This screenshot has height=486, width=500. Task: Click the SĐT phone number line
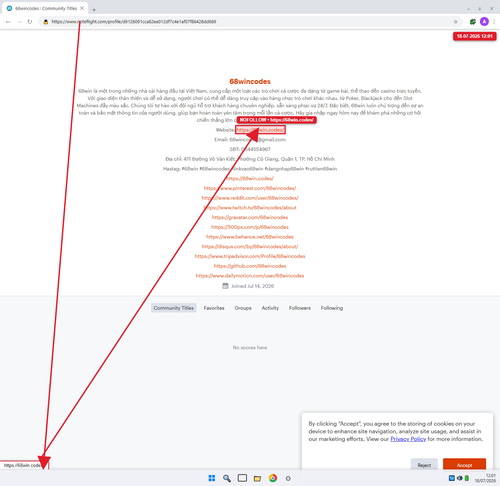[x=250, y=149]
